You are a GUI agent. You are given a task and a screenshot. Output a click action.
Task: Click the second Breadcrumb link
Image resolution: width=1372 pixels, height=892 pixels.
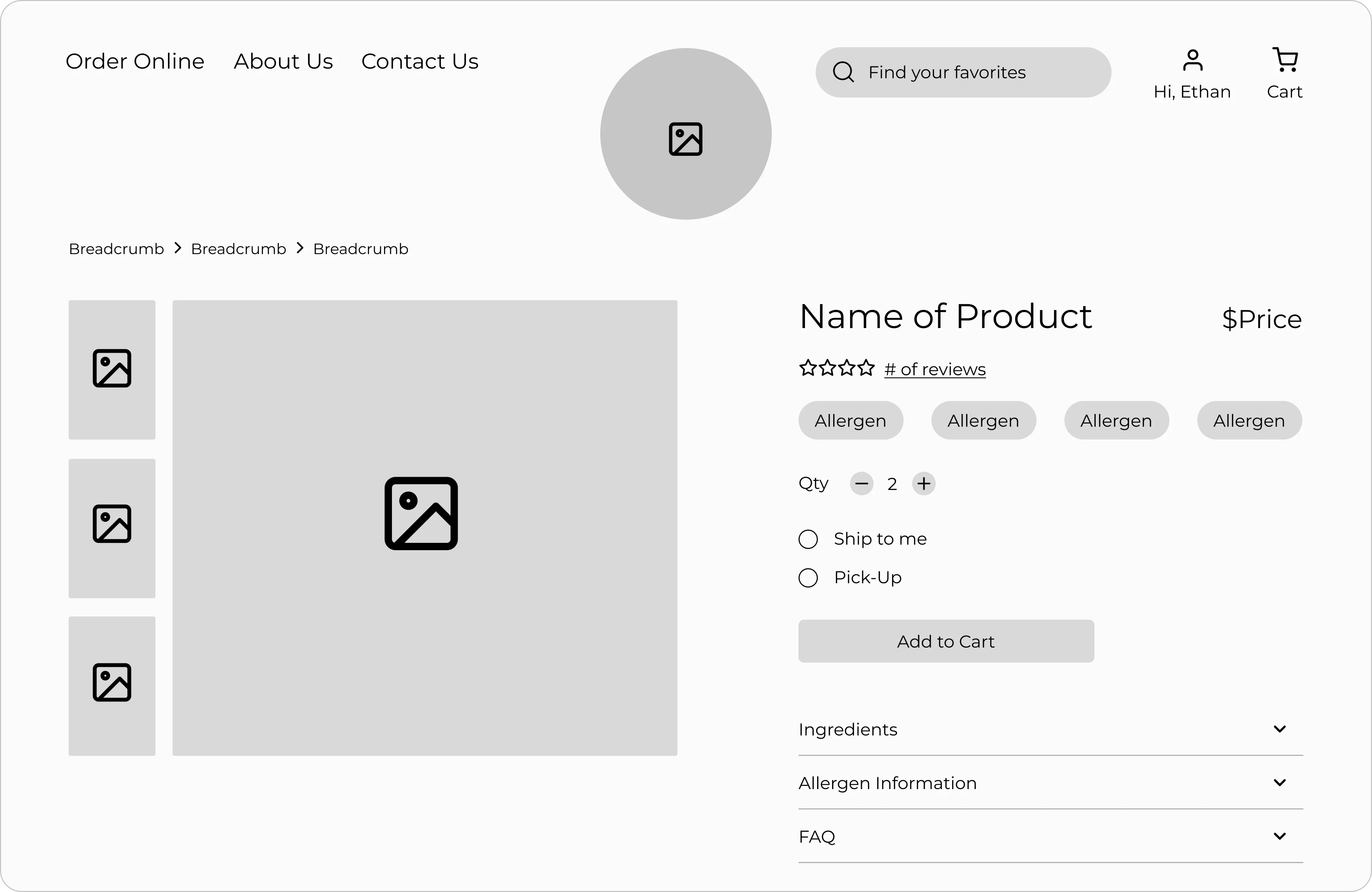click(239, 248)
